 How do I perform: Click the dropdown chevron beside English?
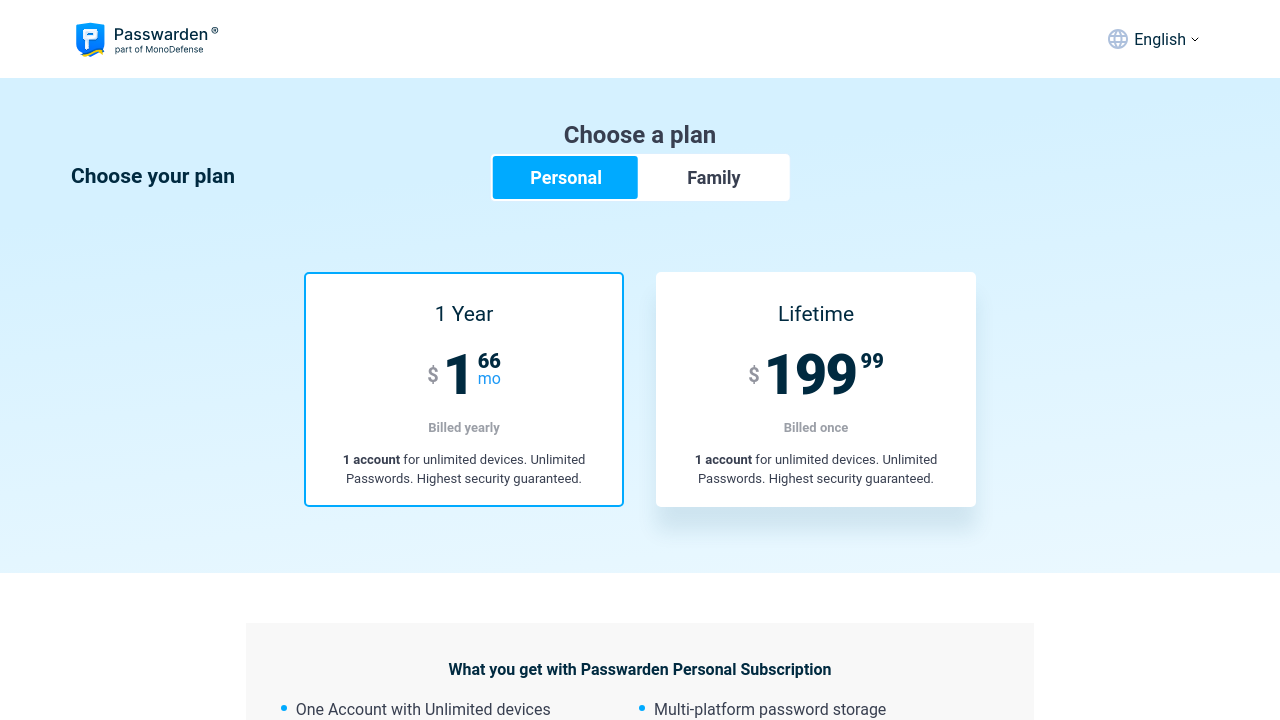(1195, 40)
